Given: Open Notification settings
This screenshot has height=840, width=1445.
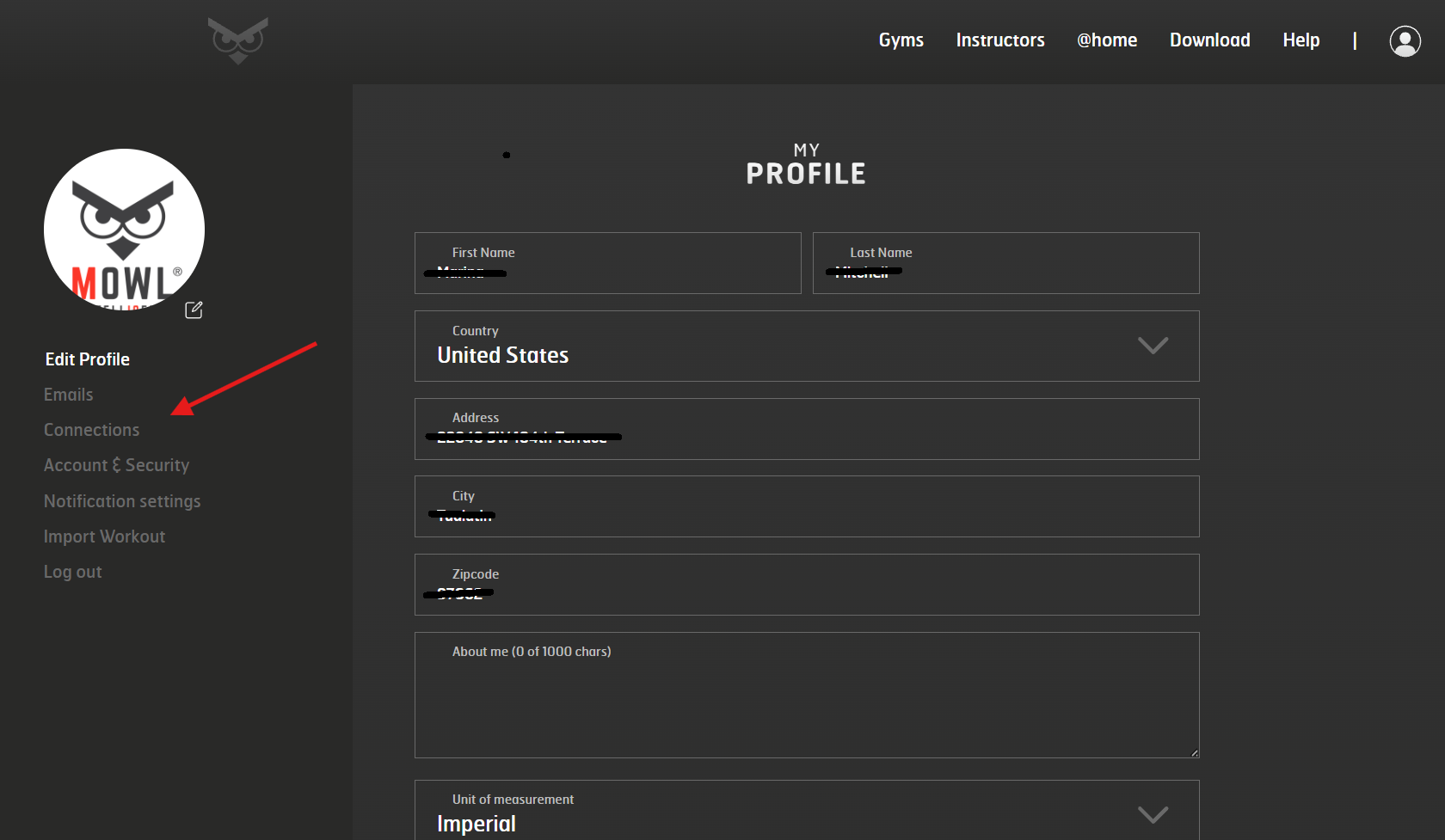Looking at the screenshot, I should 122,501.
